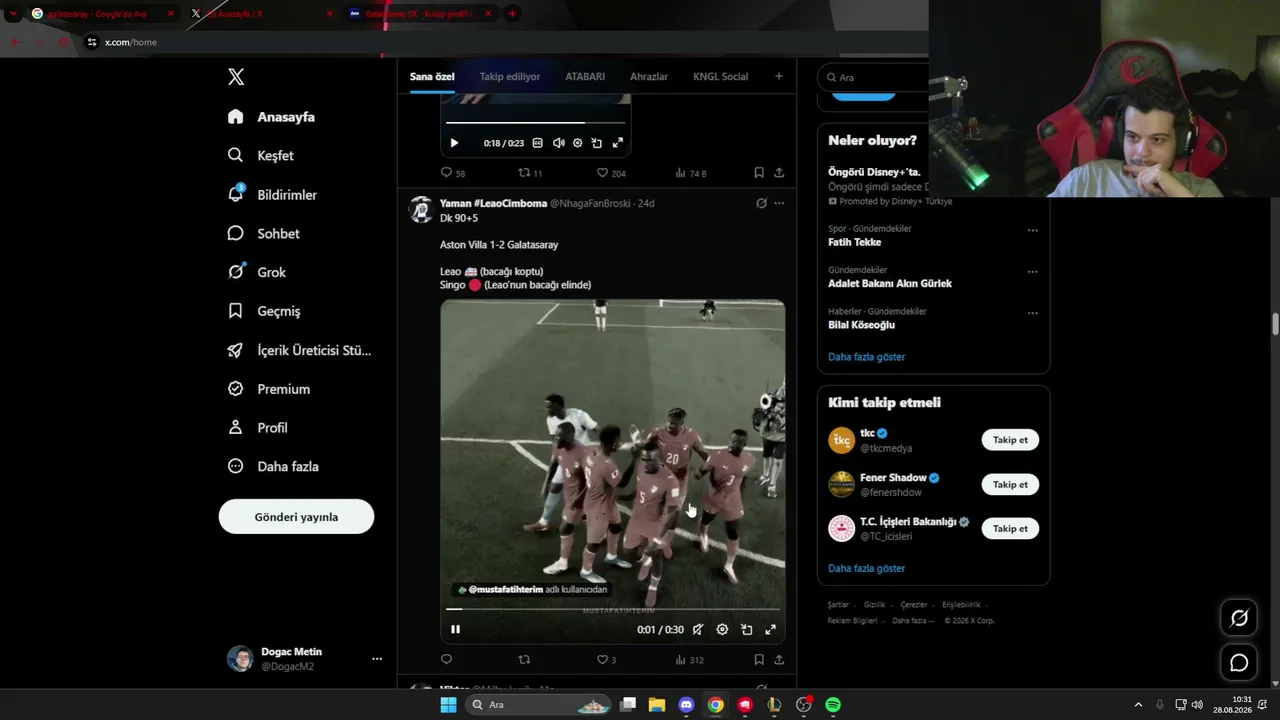1280x720 pixels.
Task: Follow the Fener Shadow account
Action: coord(1010,484)
